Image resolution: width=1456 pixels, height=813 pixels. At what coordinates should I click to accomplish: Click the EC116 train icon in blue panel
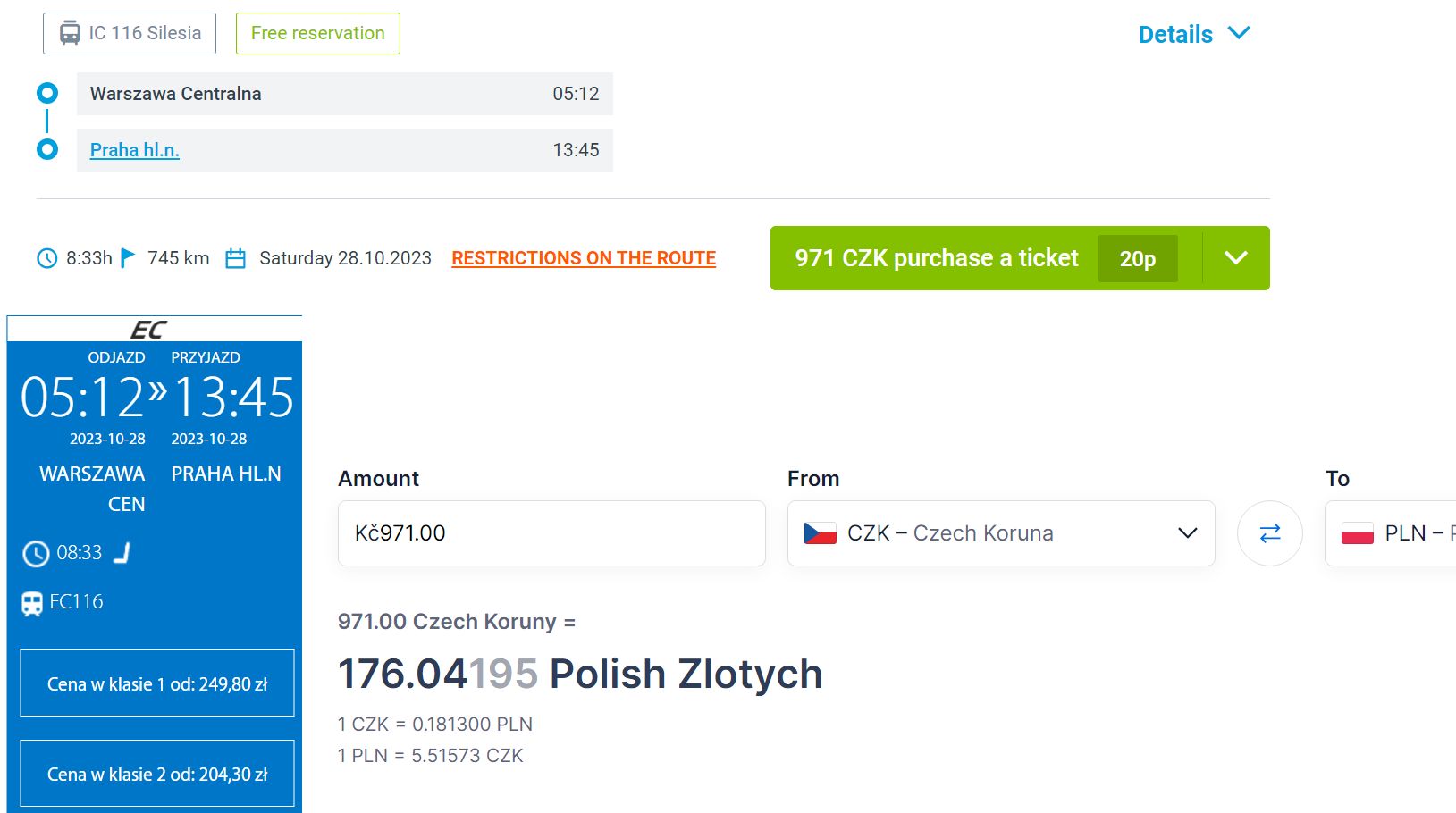pos(32,604)
